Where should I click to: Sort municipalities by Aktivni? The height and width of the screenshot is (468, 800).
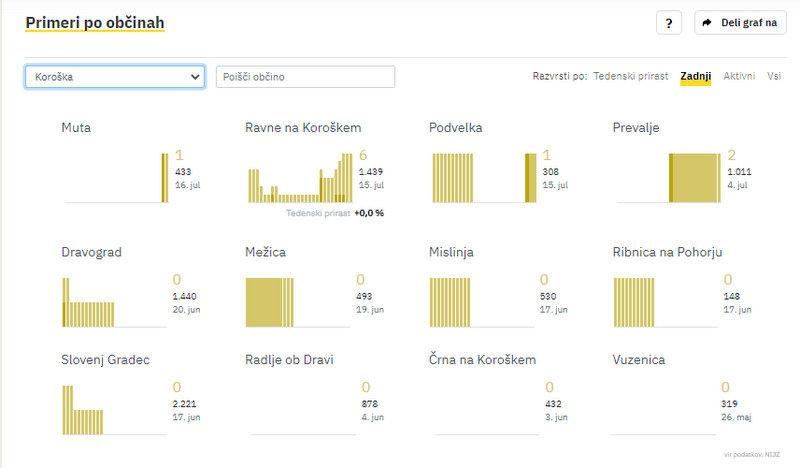[739, 77]
